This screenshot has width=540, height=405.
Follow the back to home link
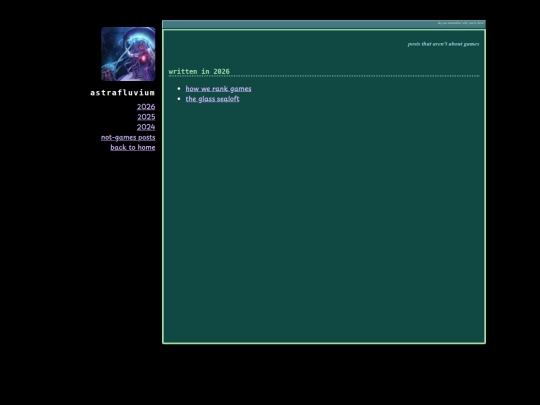point(133,147)
